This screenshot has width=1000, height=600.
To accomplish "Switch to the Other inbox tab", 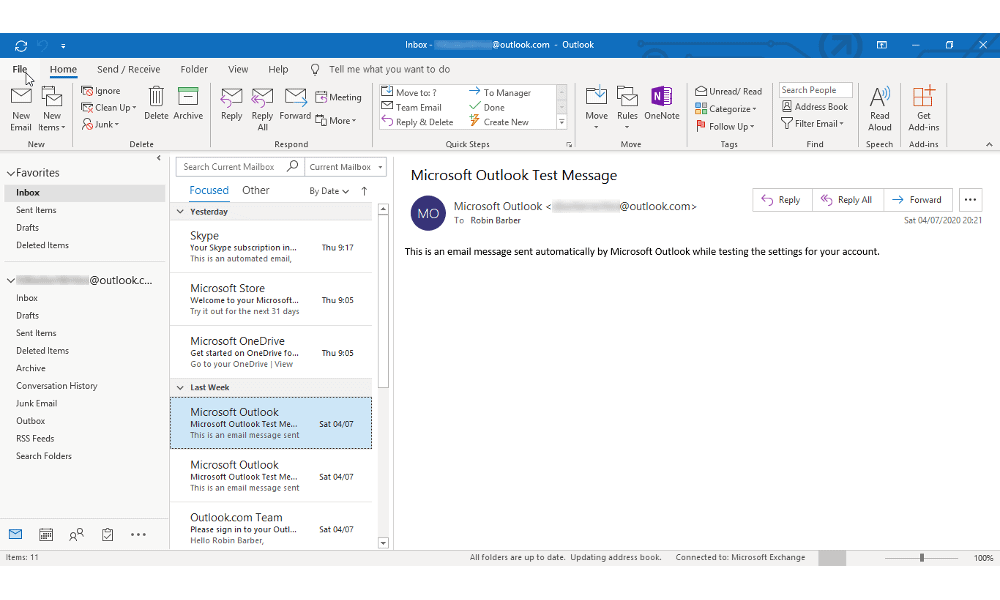I will [x=256, y=191].
